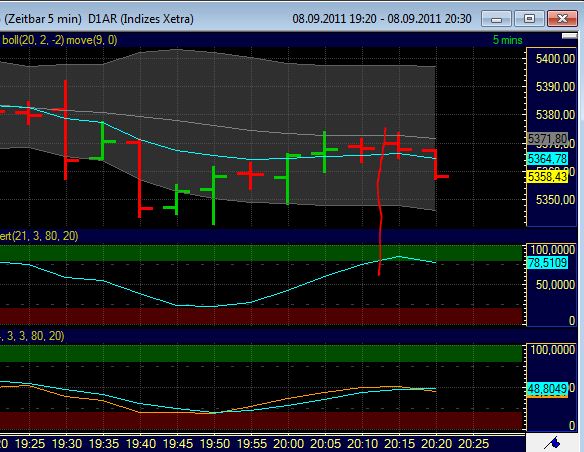Click the 19:35 time axis label
Viewport: 584px width, 452px height.
[104, 444]
